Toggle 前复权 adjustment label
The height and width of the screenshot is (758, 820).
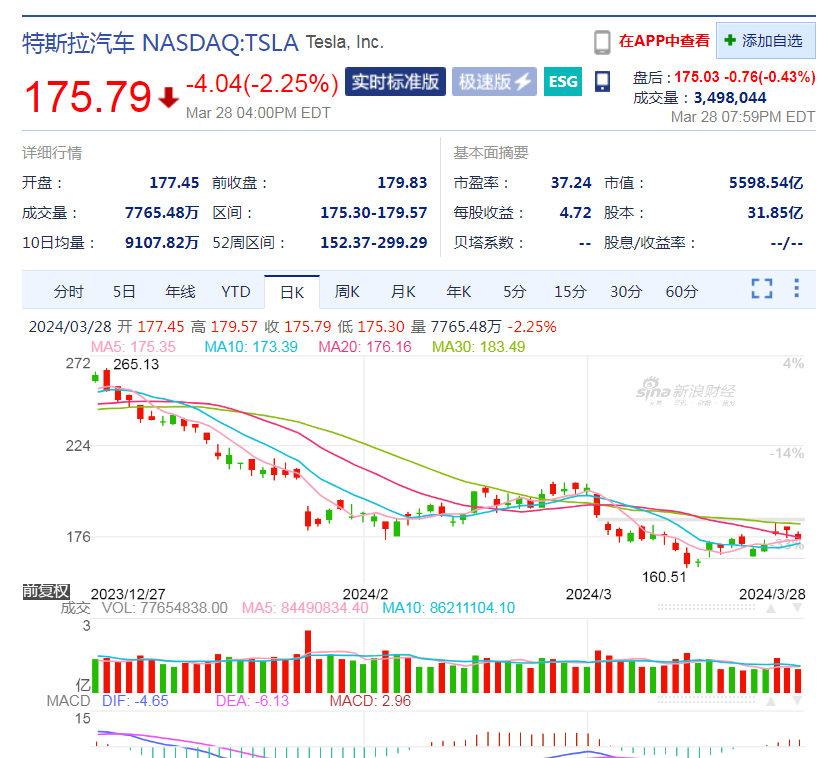(x=46, y=591)
